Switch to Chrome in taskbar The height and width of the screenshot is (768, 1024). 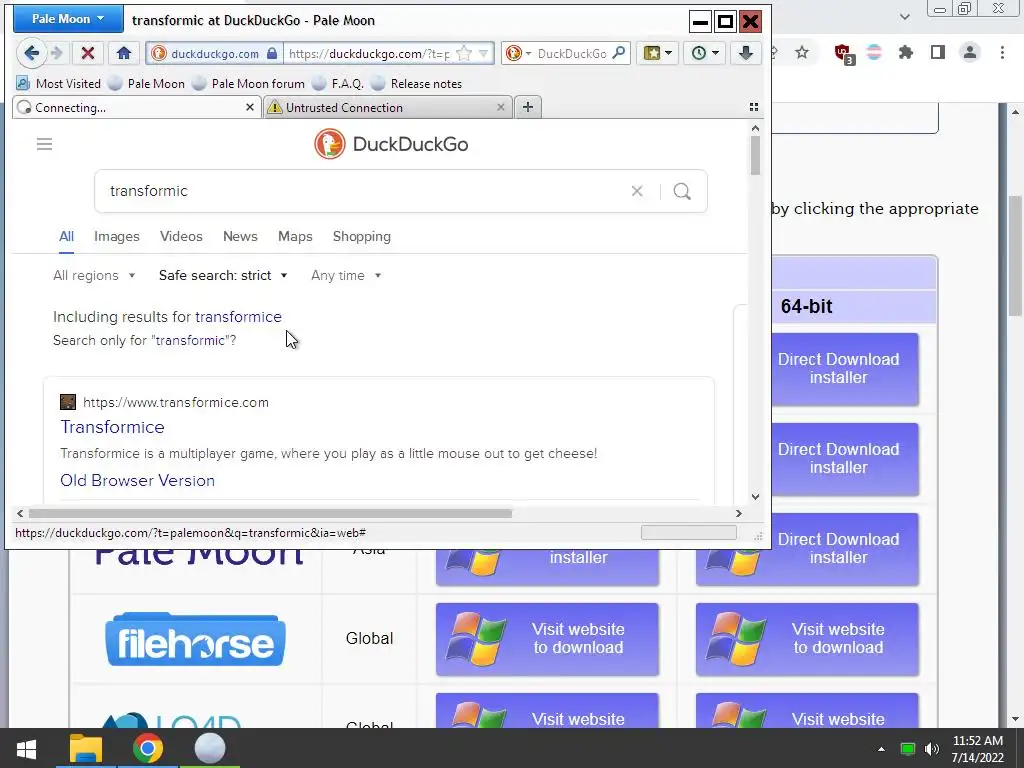148,748
